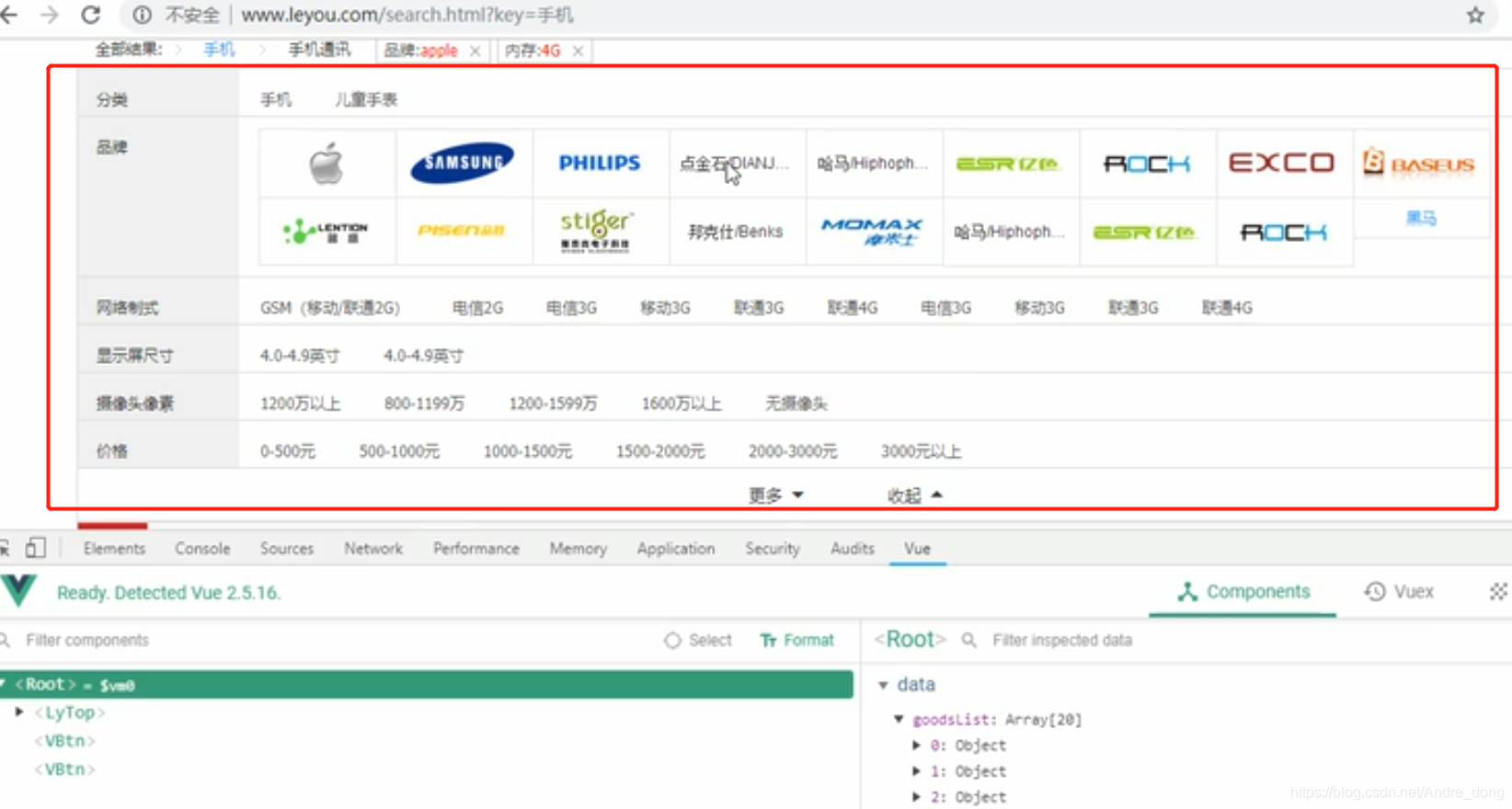The image size is (1512, 809).
Task: Click the 黑马 brand link
Action: tap(1421, 218)
